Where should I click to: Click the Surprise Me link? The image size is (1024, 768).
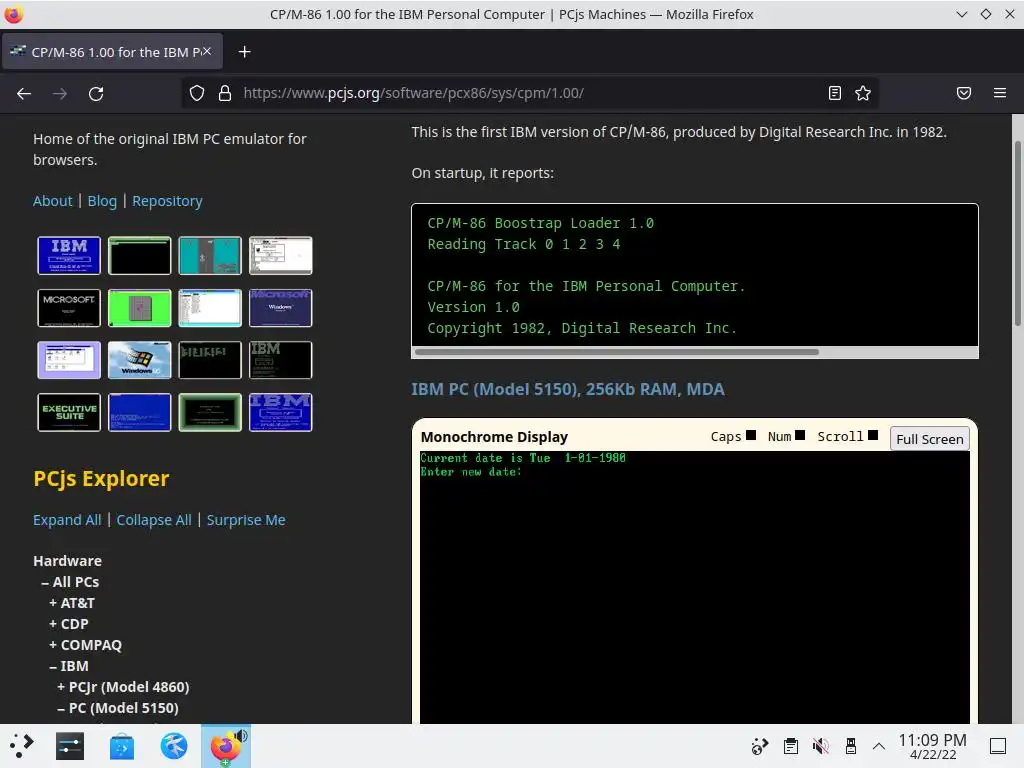tap(246, 520)
